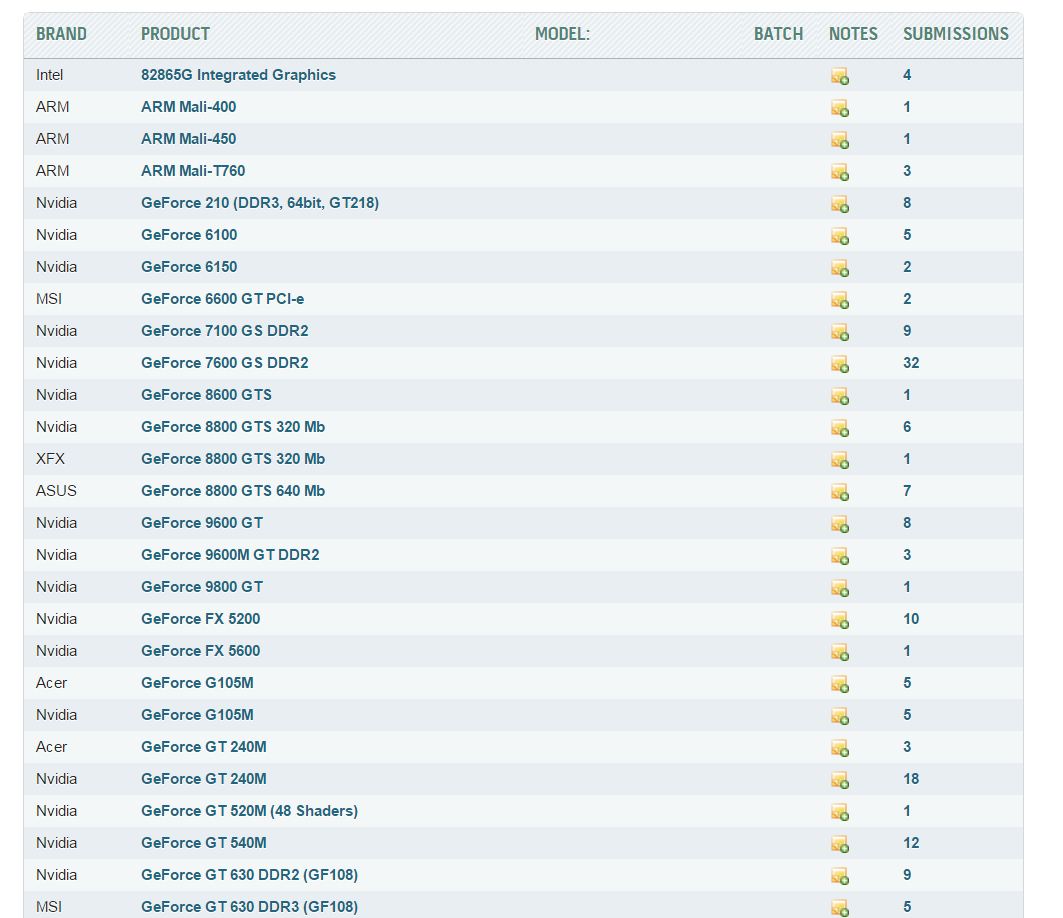Click the MODEL: column header

point(563,34)
